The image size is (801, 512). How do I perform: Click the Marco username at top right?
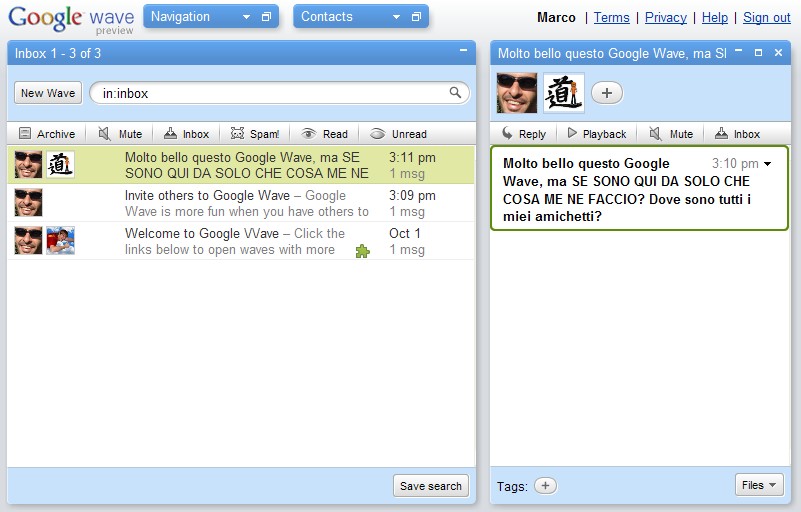(556, 17)
